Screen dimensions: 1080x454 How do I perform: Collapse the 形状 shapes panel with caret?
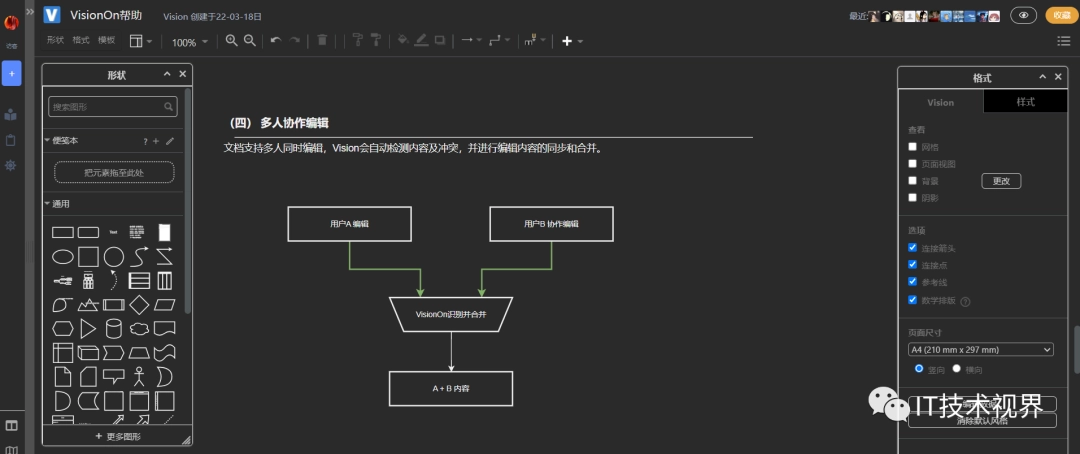[167, 74]
